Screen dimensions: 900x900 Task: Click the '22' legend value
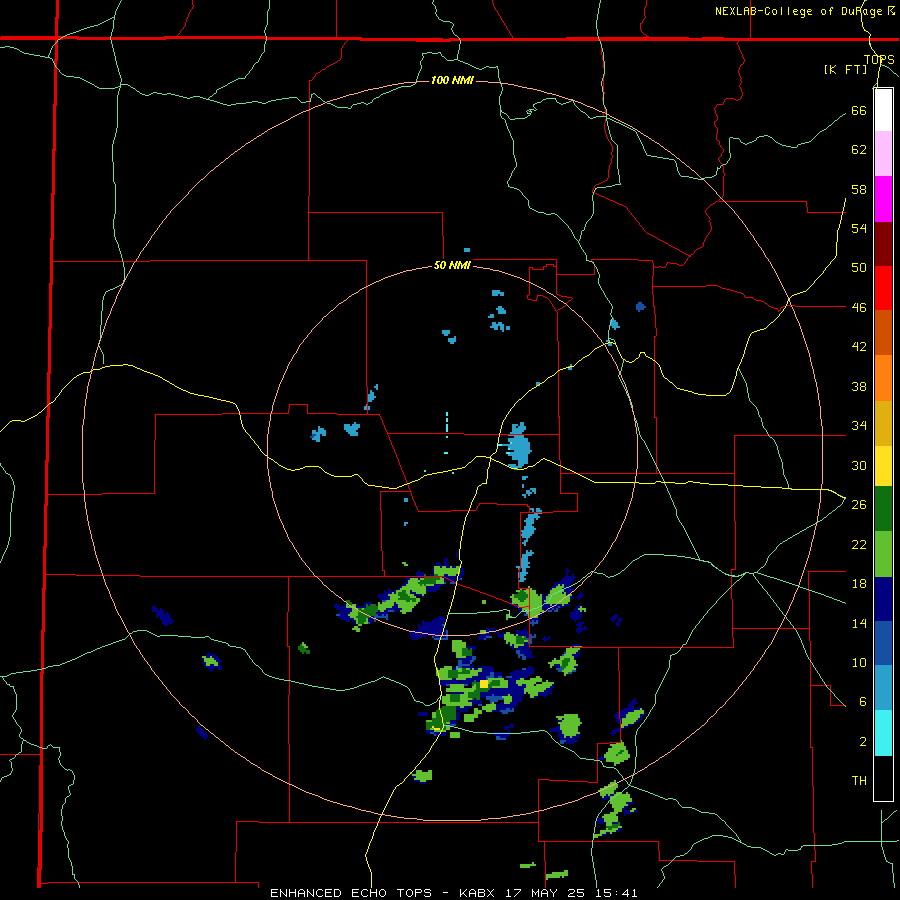click(x=859, y=545)
